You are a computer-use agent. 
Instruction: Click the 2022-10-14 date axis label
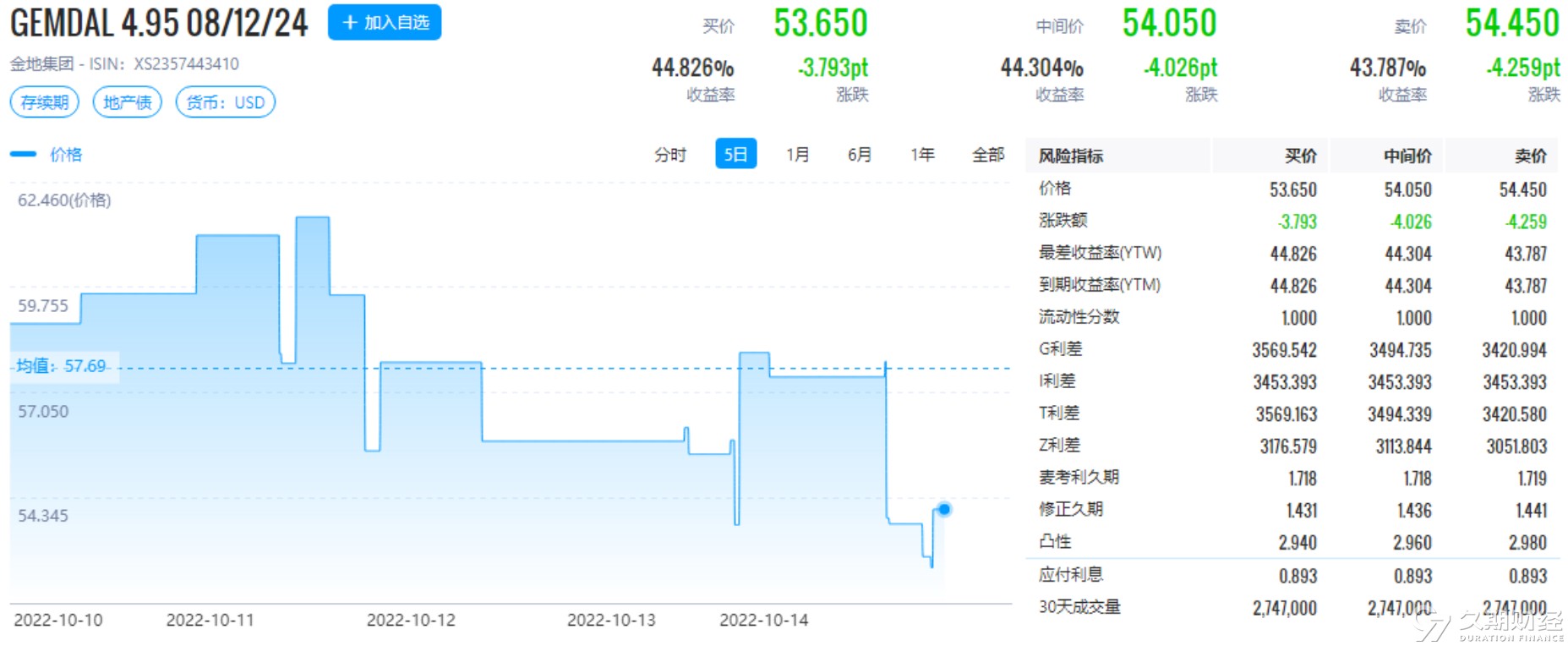pyautogui.click(x=763, y=621)
